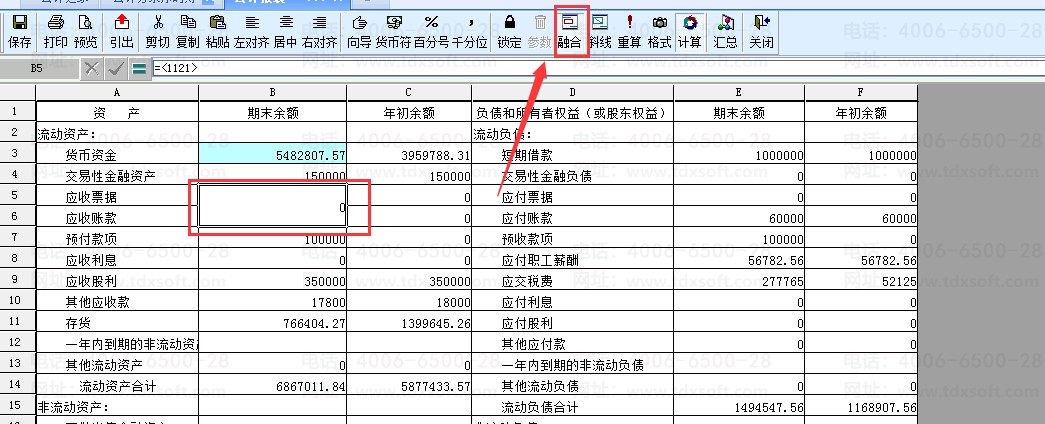Toggle 千分位 thousands separator format
The image size is (1045, 424).
[470, 32]
